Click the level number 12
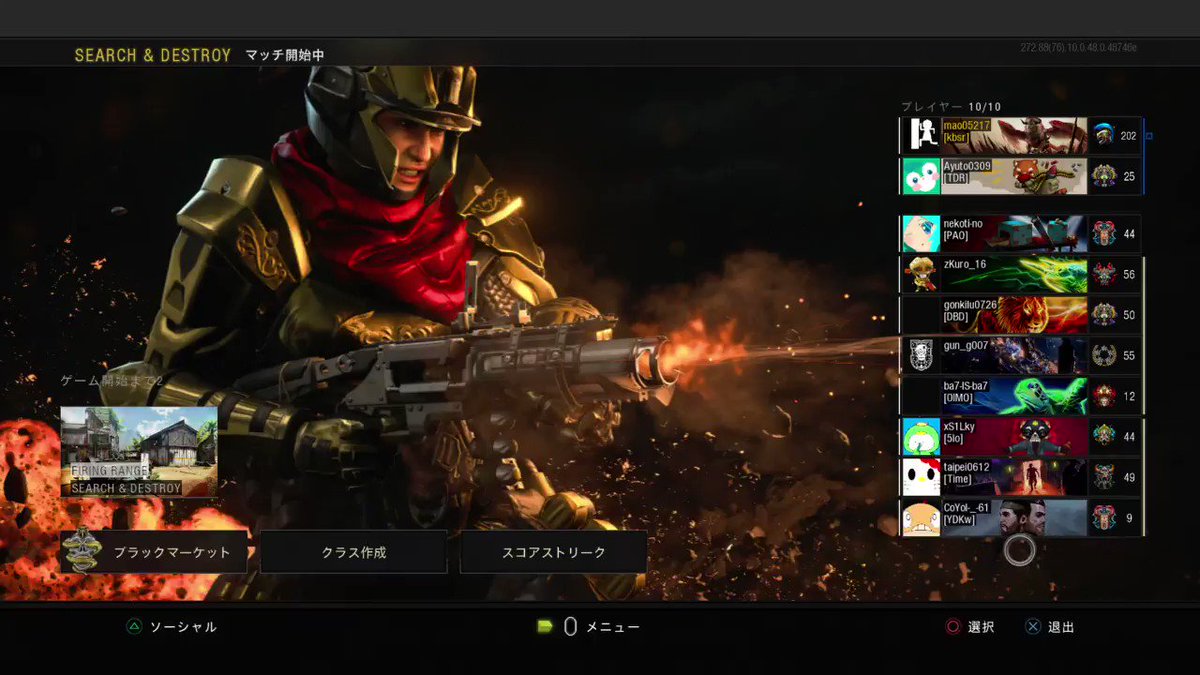The height and width of the screenshot is (675, 1200). (1129, 397)
